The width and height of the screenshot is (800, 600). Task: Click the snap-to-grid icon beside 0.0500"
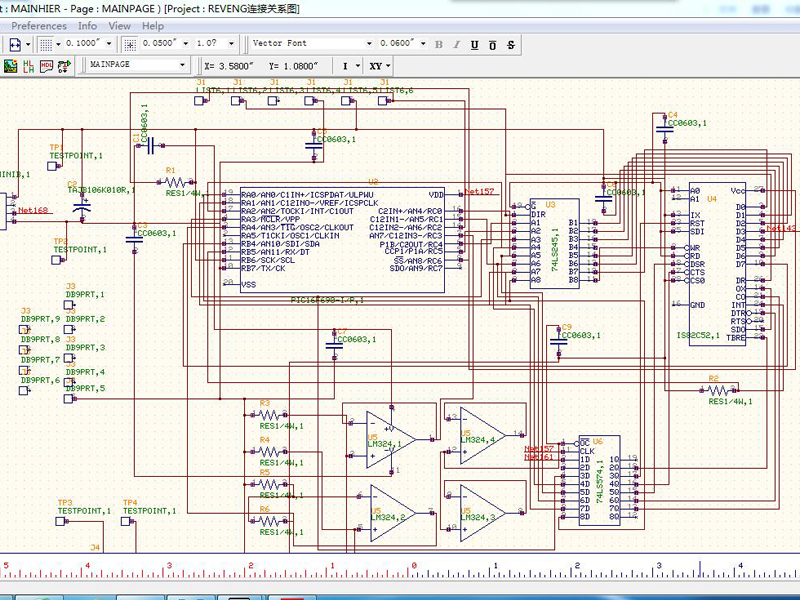tap(130, 44)
